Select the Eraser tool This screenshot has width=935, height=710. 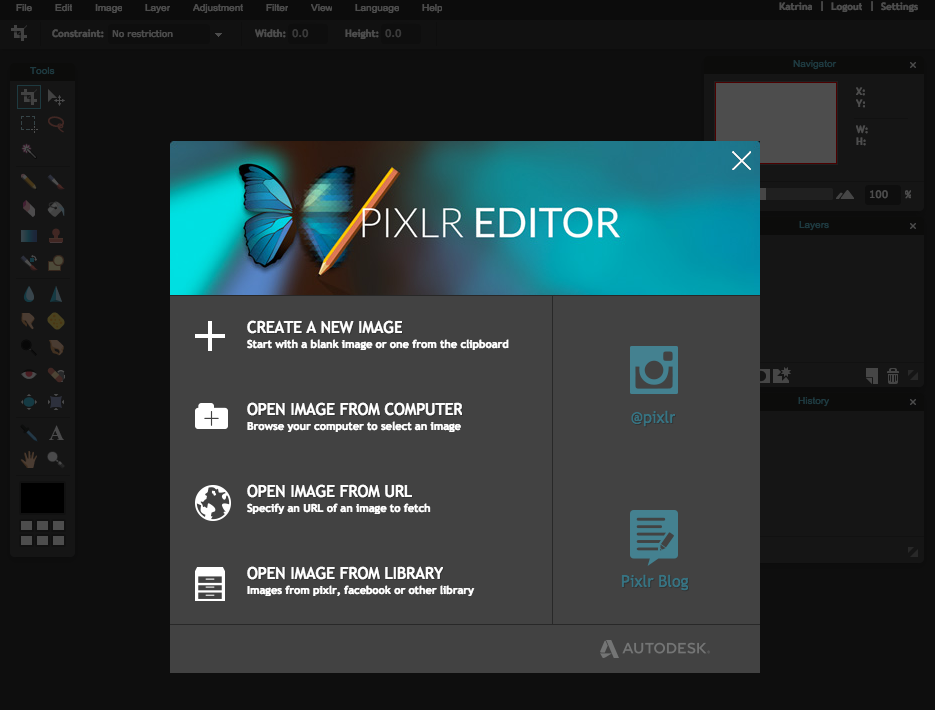click(29, 208)
